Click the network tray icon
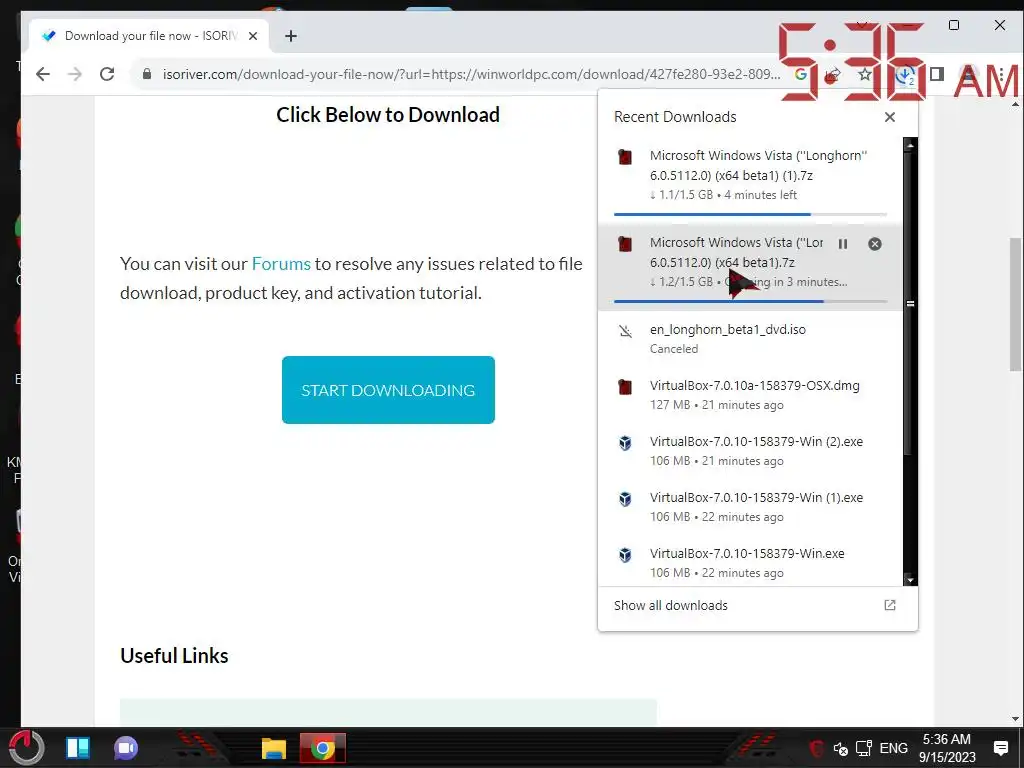This screenshot has height=768, width=1024. (x=864, y=748)
